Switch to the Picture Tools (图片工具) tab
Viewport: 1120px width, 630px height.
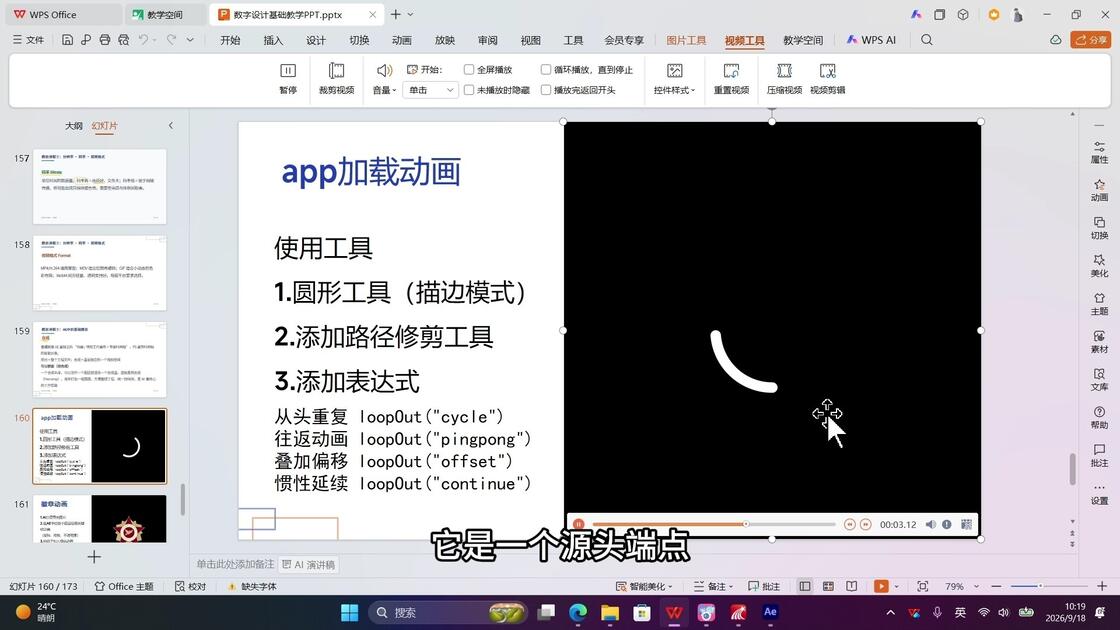pyautogui.click(x=686, y=40)
